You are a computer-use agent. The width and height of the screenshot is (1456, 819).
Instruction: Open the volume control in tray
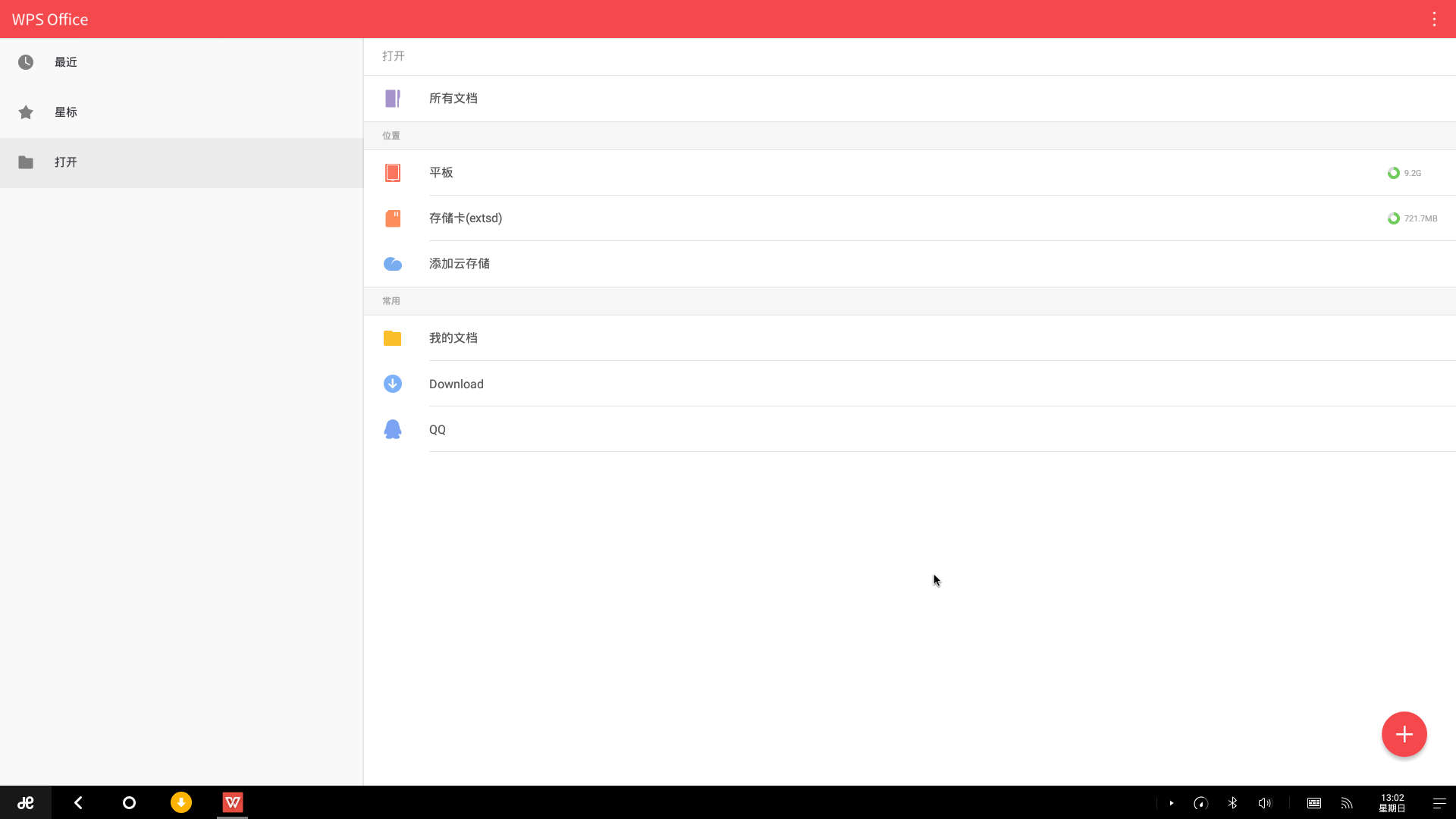click(1265, 803)
